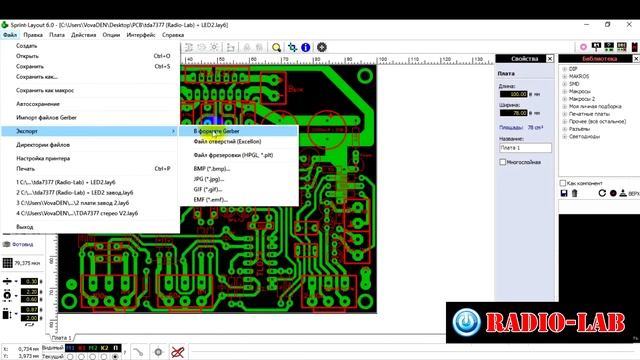
Task: Click the SMD pad size icon beside 0.87
Action: (7, 314)
